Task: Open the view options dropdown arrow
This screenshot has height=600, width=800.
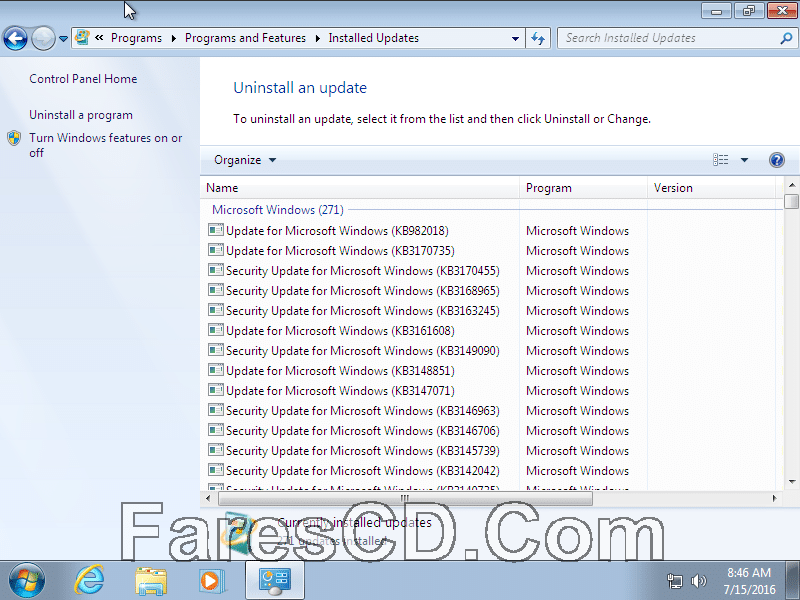Action: tap(744, 160)
